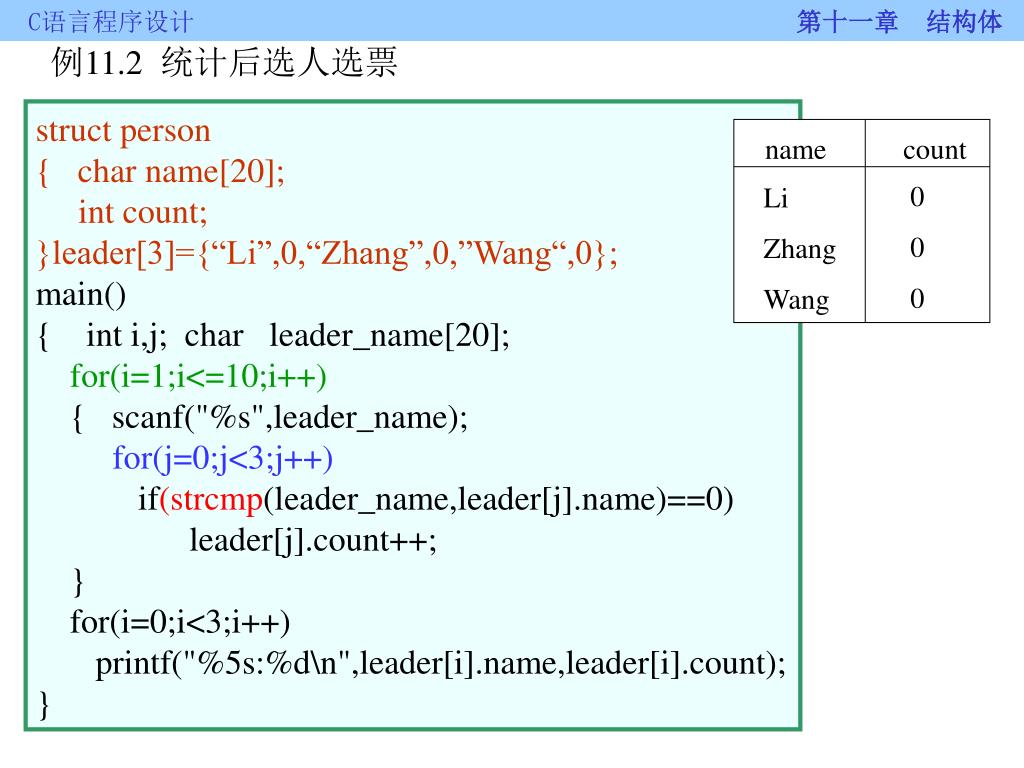Screen dimensions: 1024x768
Task: Click the 'leader[j].count++;' statement
Action: pyautogui.click(x=313, y=541)
